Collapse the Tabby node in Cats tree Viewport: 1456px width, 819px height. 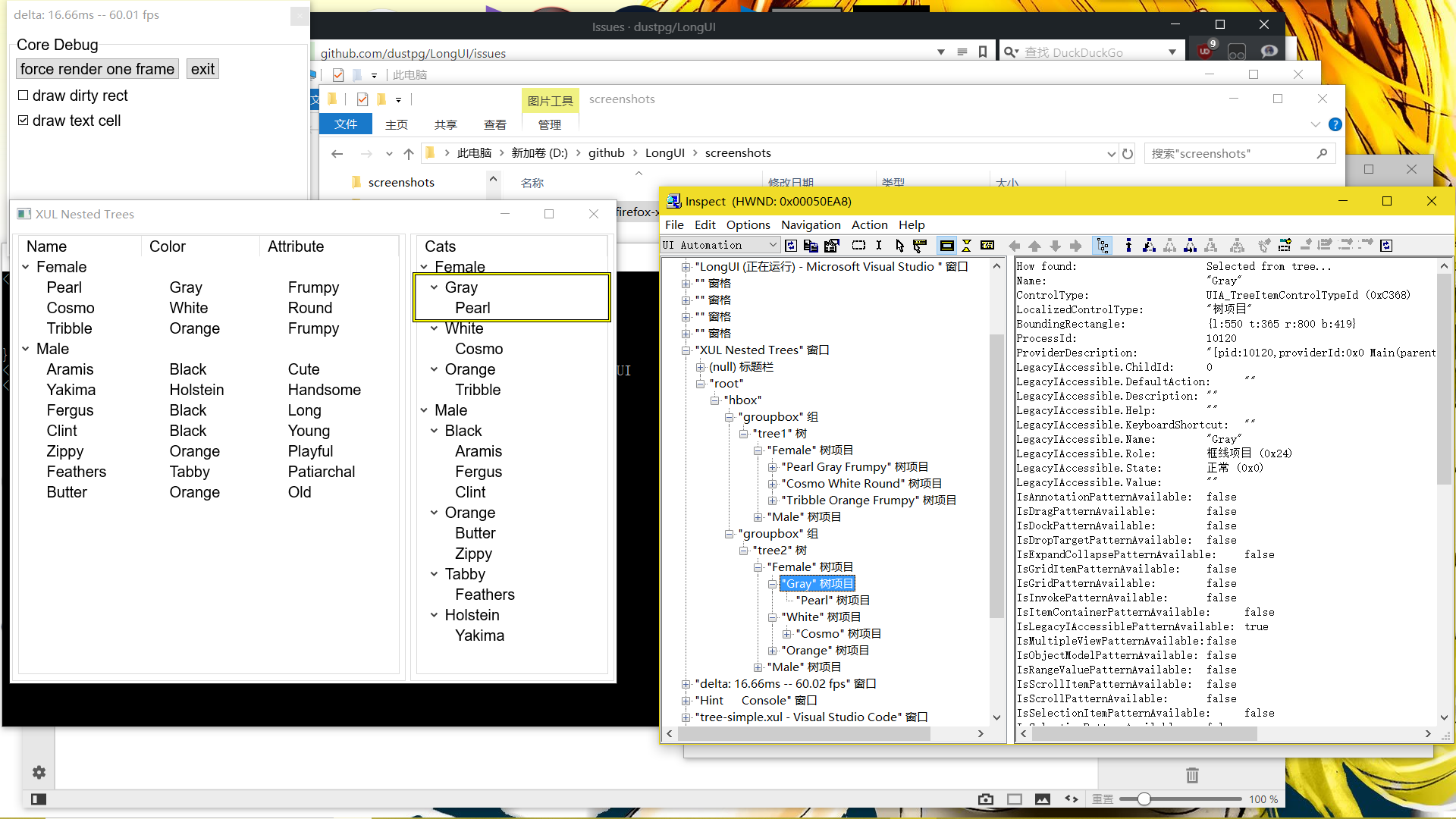tap(434, 574)
